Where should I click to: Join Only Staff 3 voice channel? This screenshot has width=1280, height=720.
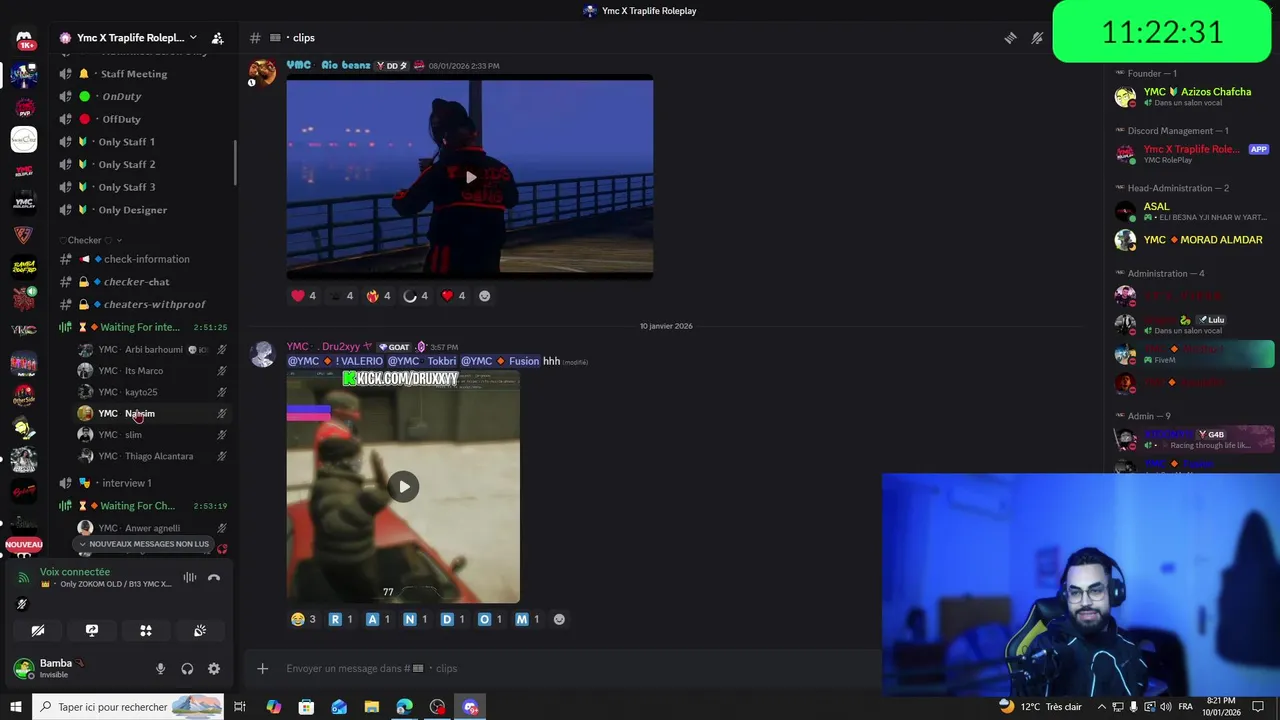coord(142,187)
